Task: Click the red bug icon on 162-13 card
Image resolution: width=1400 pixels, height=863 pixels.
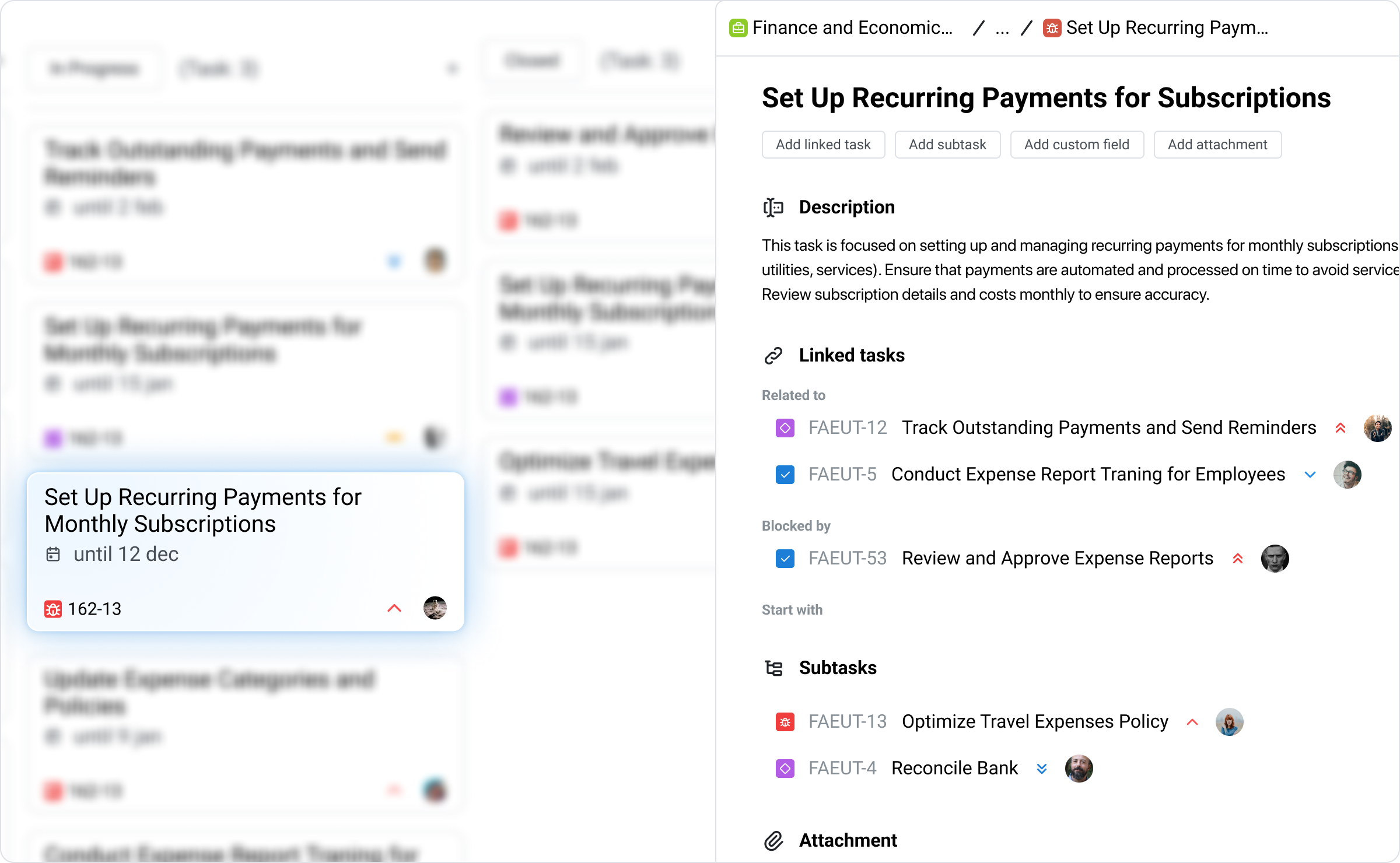Action: pos(53,609)
